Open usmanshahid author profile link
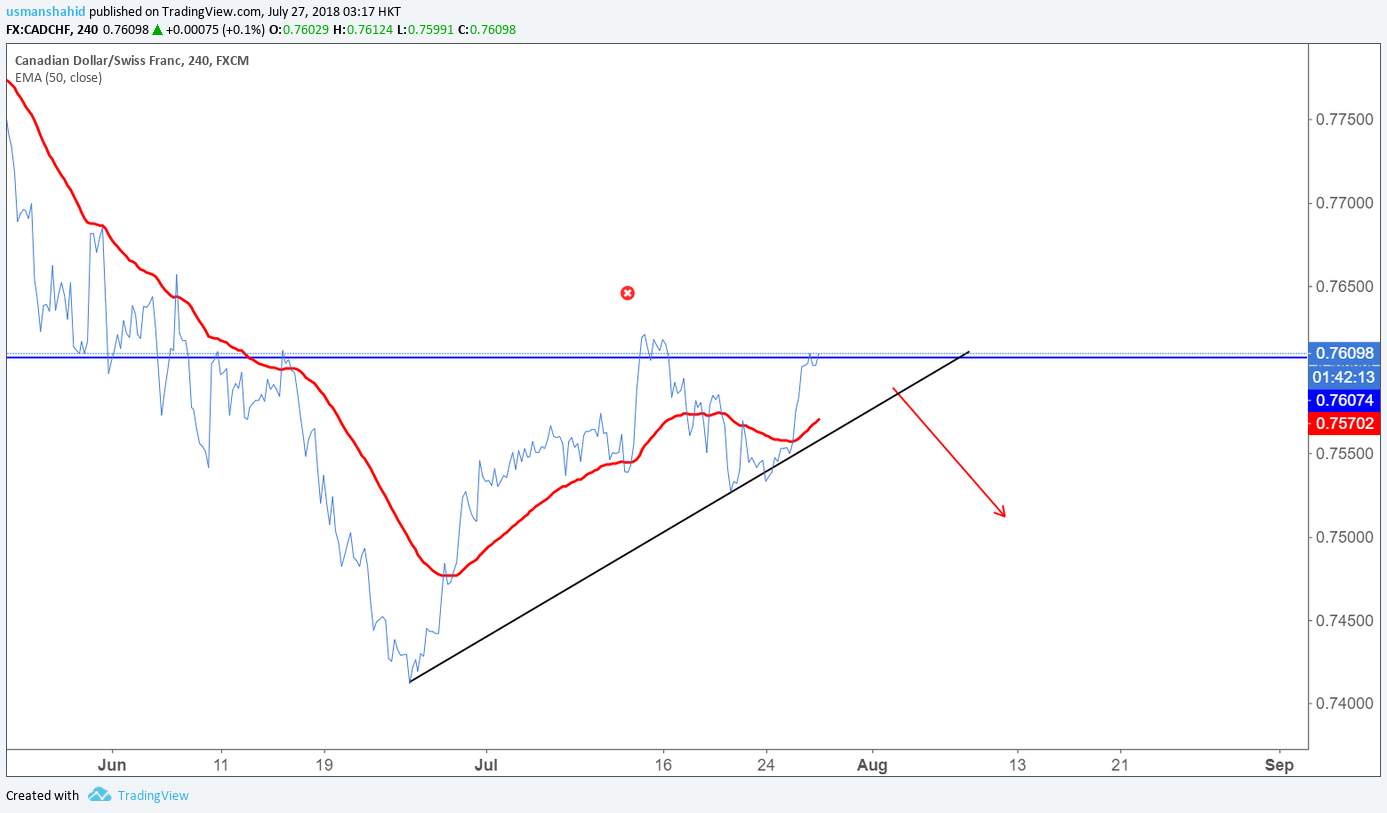 (44, 12)
